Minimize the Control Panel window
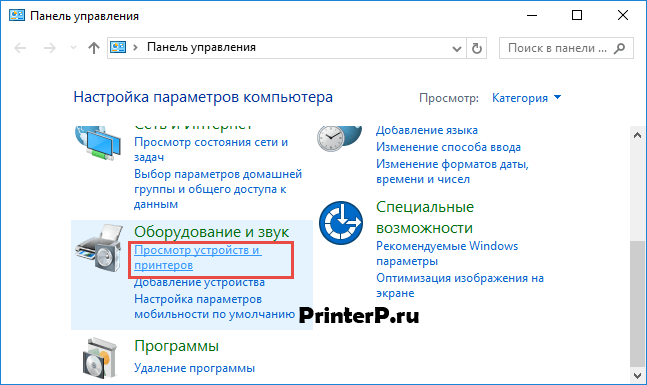The width and height of the screenshot is (647, 385). tap(532, 16)
